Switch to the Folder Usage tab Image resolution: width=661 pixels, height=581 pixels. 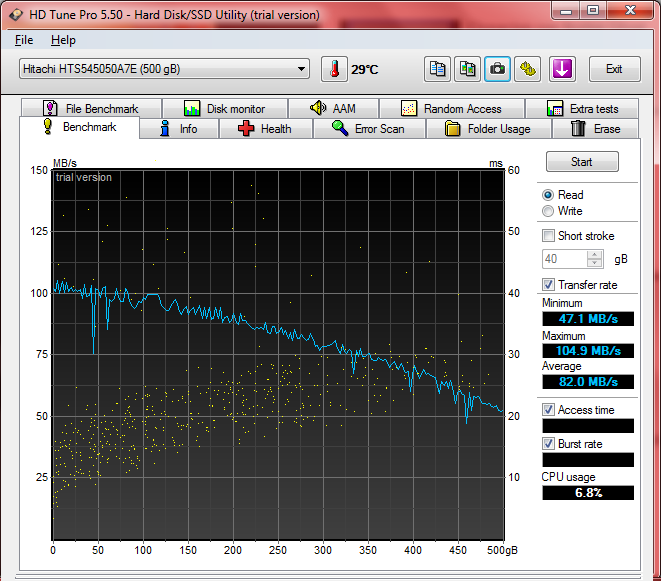coord(489,129)
